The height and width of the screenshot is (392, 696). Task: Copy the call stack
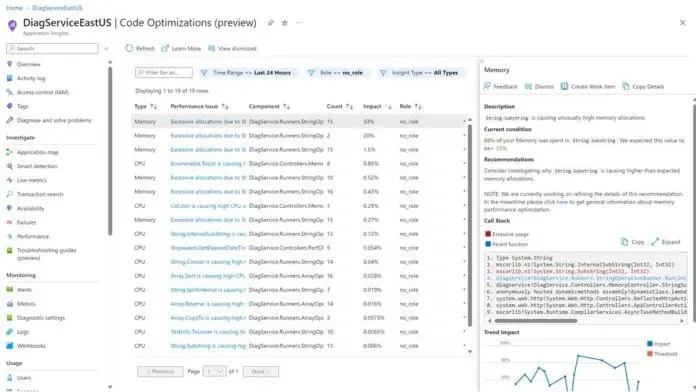(x=633, y=242)
